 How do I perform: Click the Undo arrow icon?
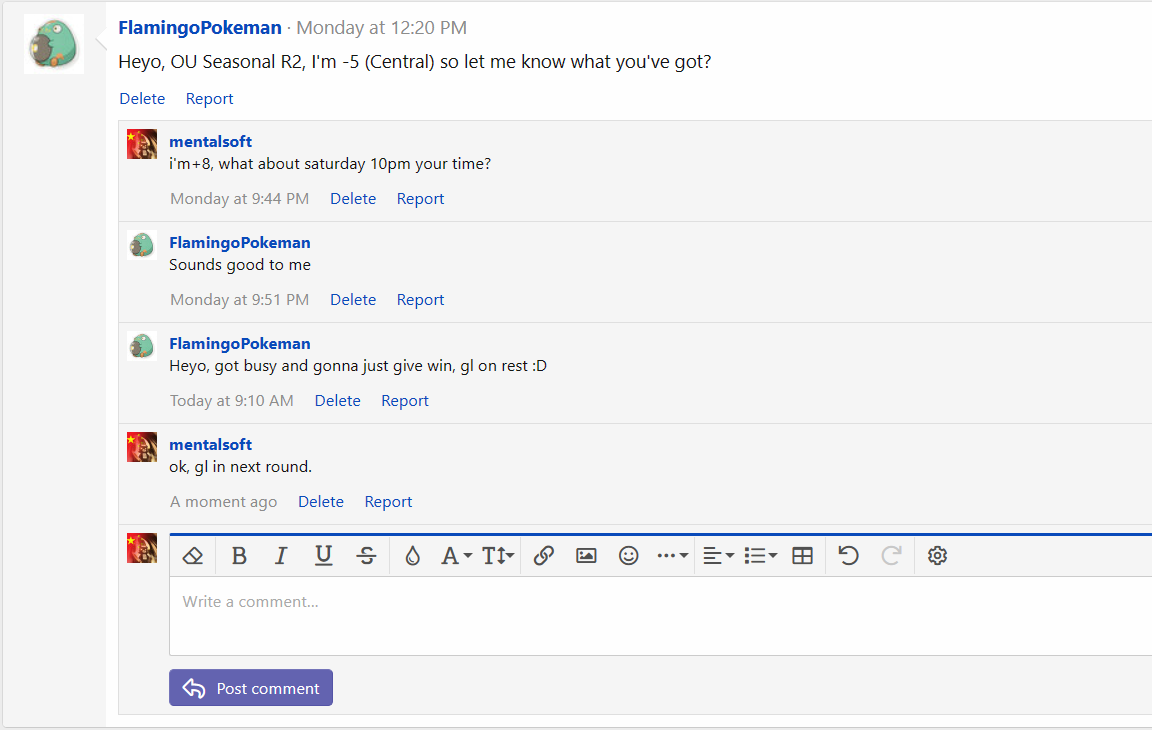[849, 556]
